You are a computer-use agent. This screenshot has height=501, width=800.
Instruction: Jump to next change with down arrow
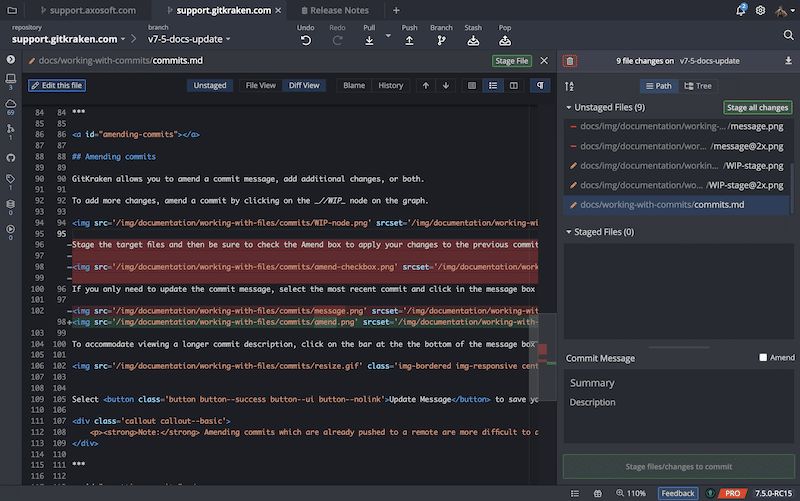click(x=446, y=86)
